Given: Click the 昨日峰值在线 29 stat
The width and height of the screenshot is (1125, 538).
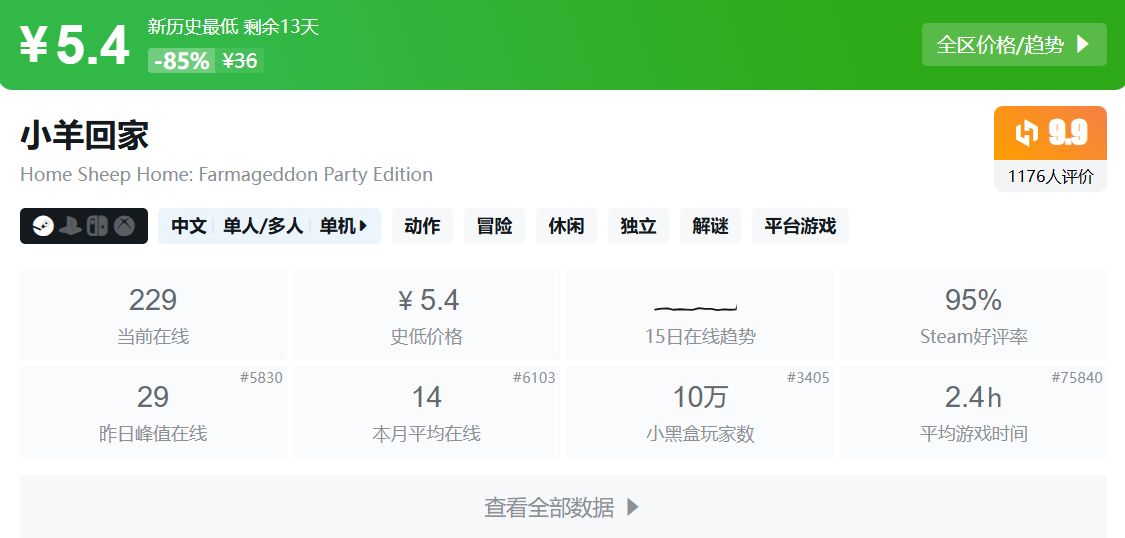Looking at the screenshot, I should pyautogui.click(x=153, y=412).
